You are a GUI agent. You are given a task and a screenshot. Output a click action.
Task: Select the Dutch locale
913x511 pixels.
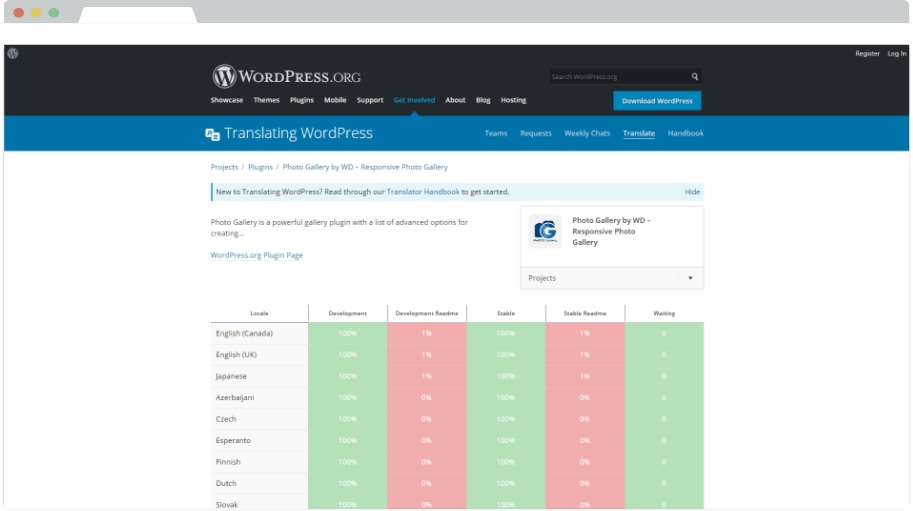point(226,483)
